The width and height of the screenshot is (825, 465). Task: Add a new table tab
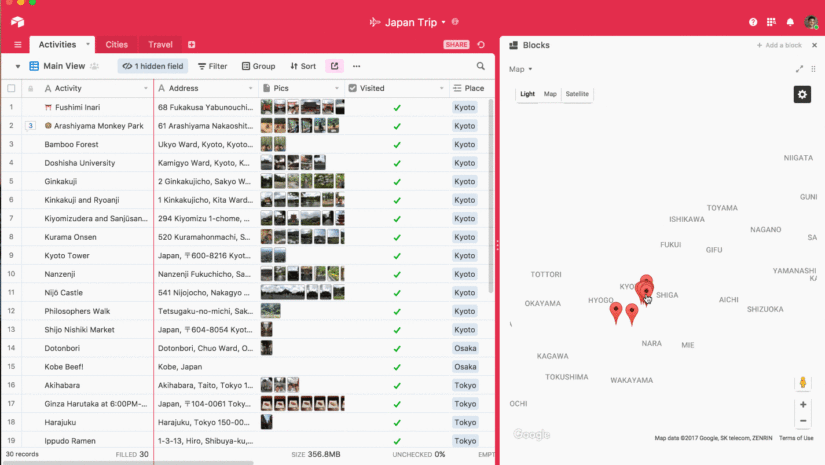pos(192,45)
